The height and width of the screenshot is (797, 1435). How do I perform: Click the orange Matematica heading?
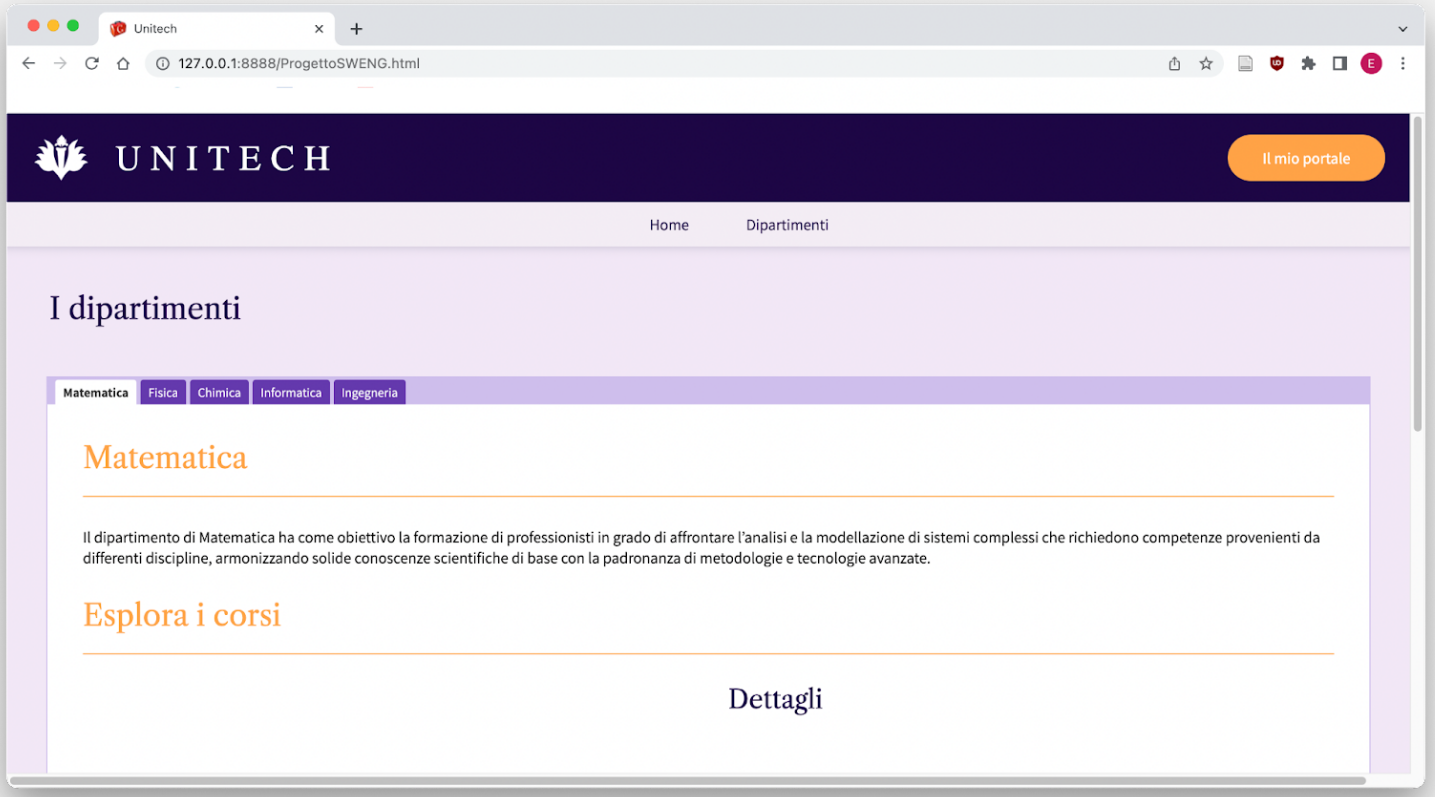165,457
